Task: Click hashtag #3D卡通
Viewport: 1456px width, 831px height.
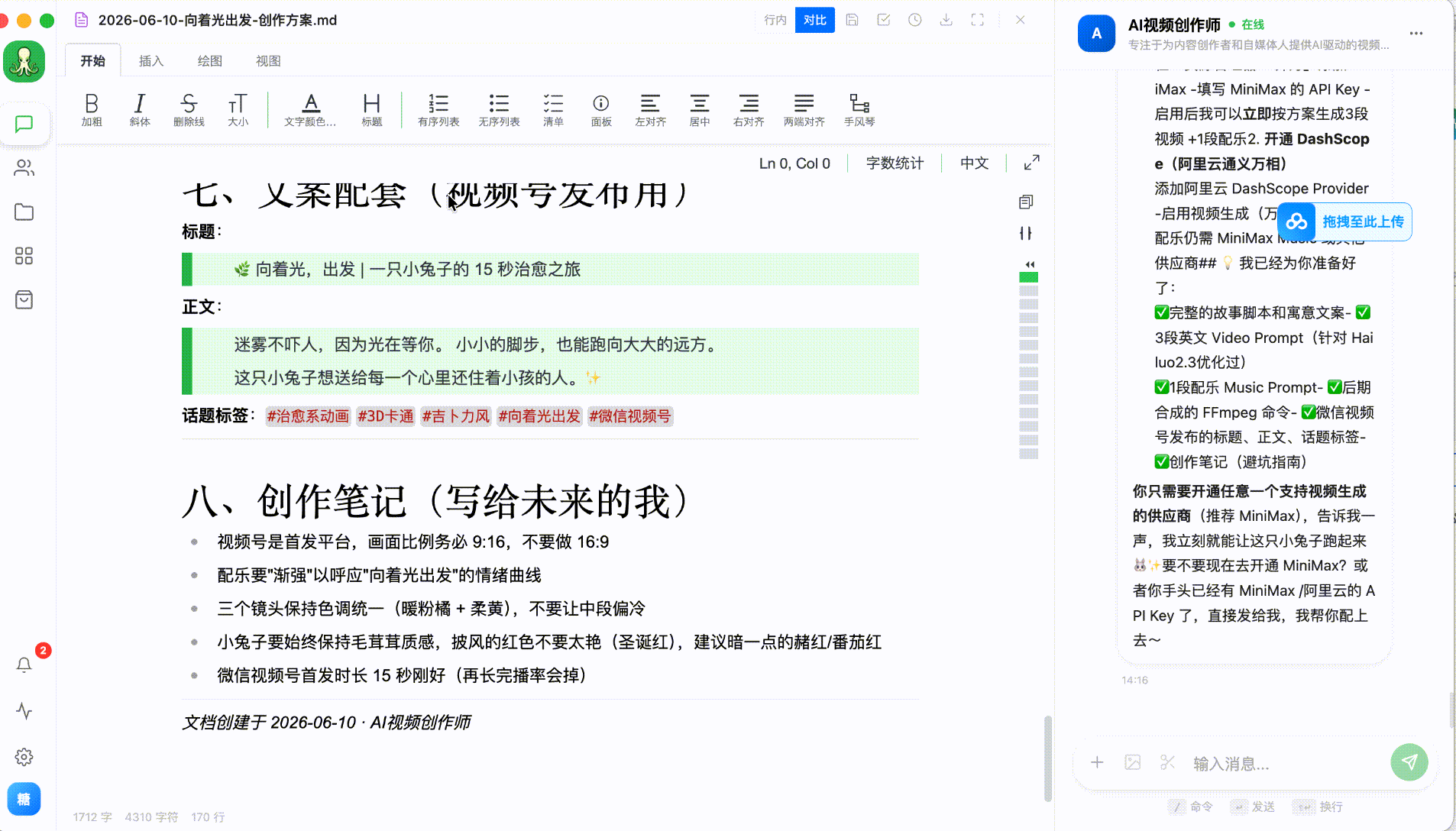Action: [x=386, y=416]
